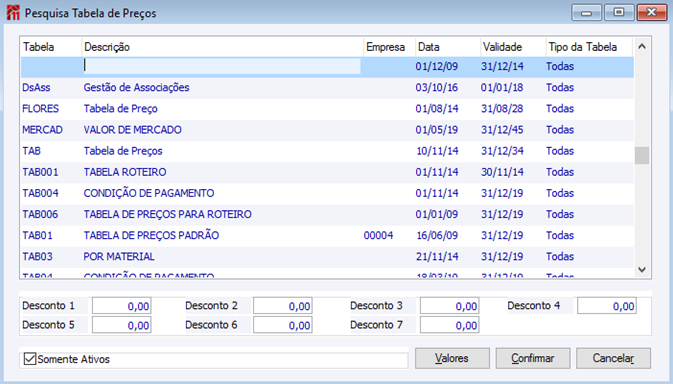
Task: Click the Empresa value 00004
Action: tap(379, 235)
